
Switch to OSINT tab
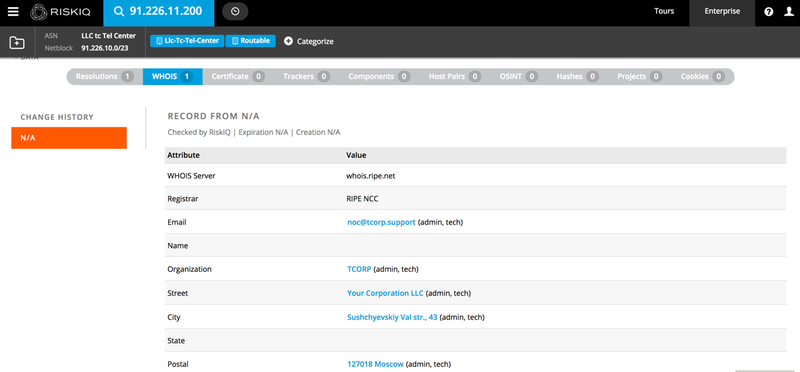coord(518,77)
